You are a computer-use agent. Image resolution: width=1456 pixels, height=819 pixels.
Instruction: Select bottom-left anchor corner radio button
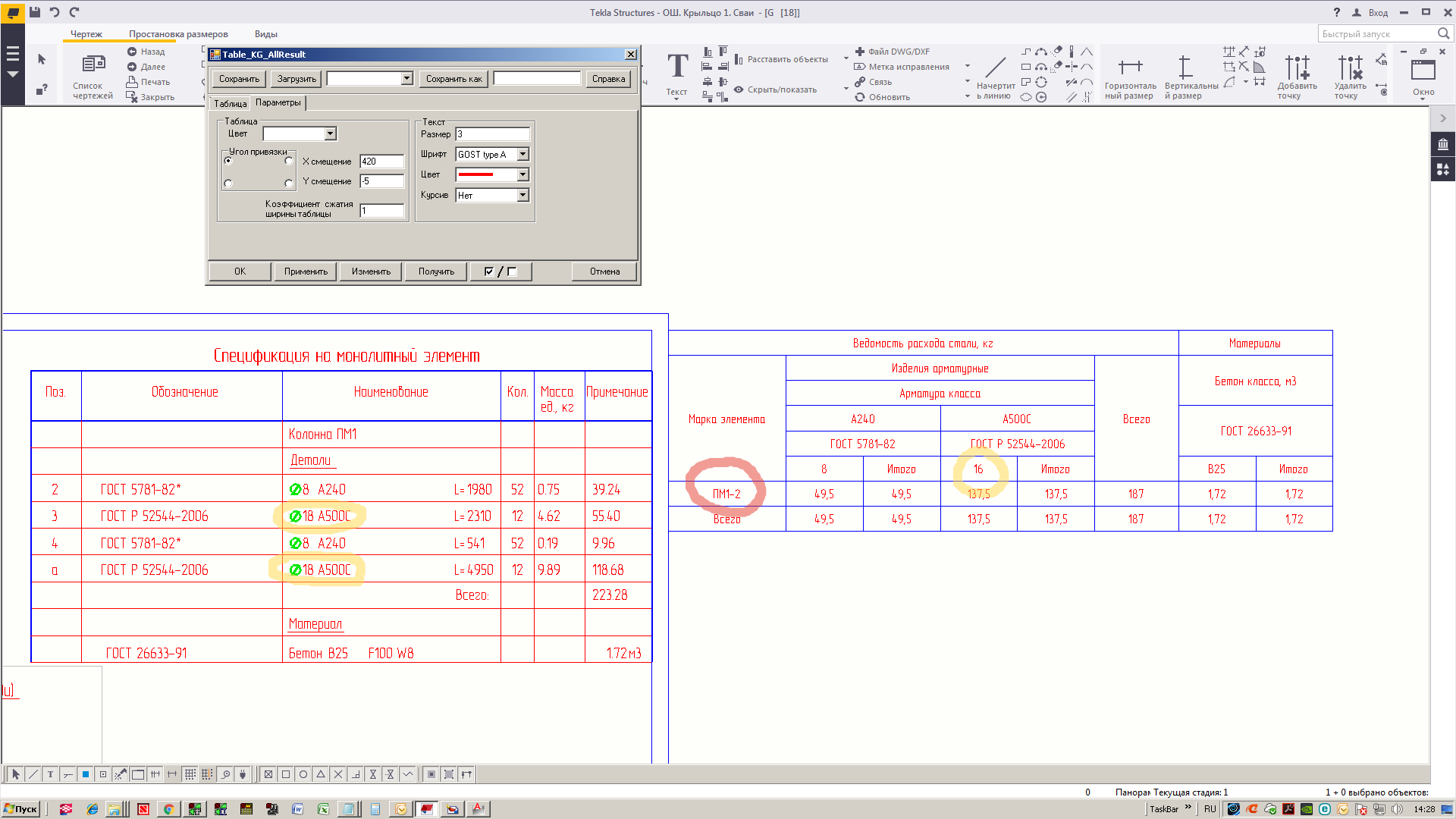[228, 184]
